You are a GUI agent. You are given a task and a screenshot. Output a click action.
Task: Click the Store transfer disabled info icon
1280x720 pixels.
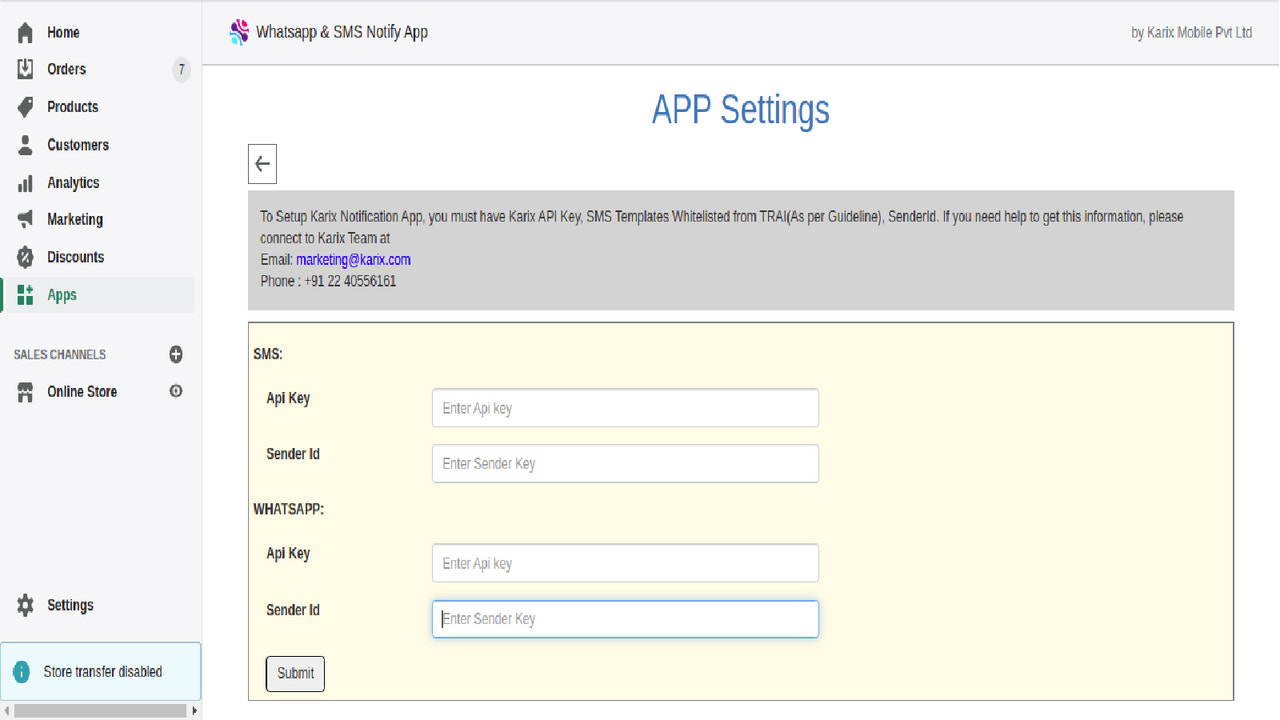[22, 671]
